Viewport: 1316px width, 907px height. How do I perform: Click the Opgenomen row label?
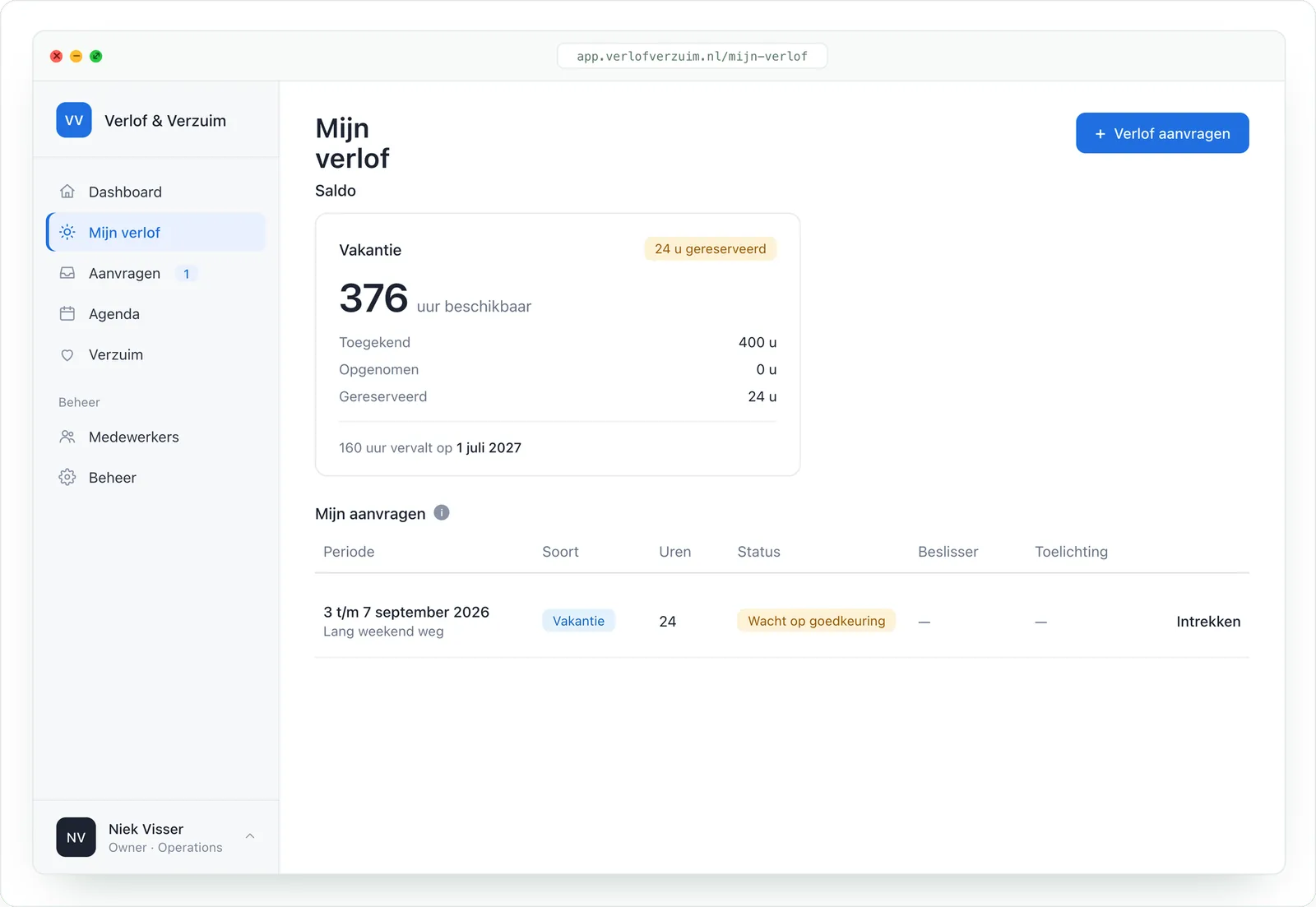pyautogui.click(x=379, y=369)
